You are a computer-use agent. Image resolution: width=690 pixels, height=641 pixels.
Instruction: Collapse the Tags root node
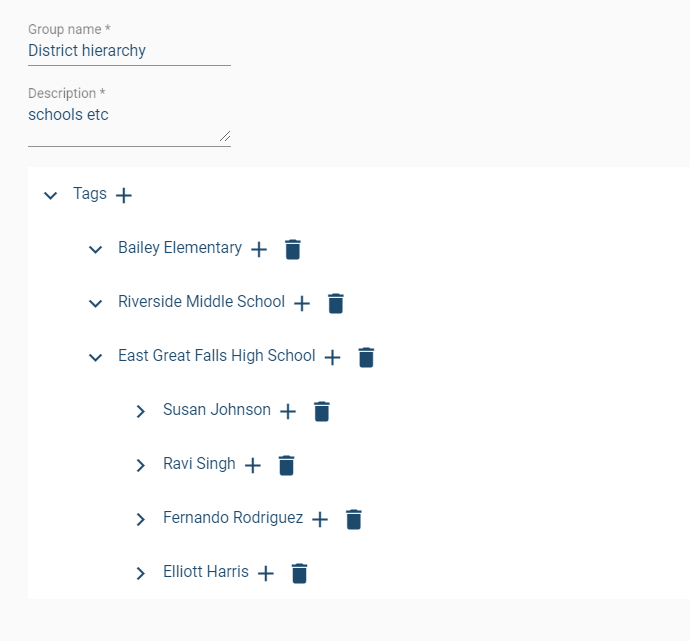tap(51, 195)
